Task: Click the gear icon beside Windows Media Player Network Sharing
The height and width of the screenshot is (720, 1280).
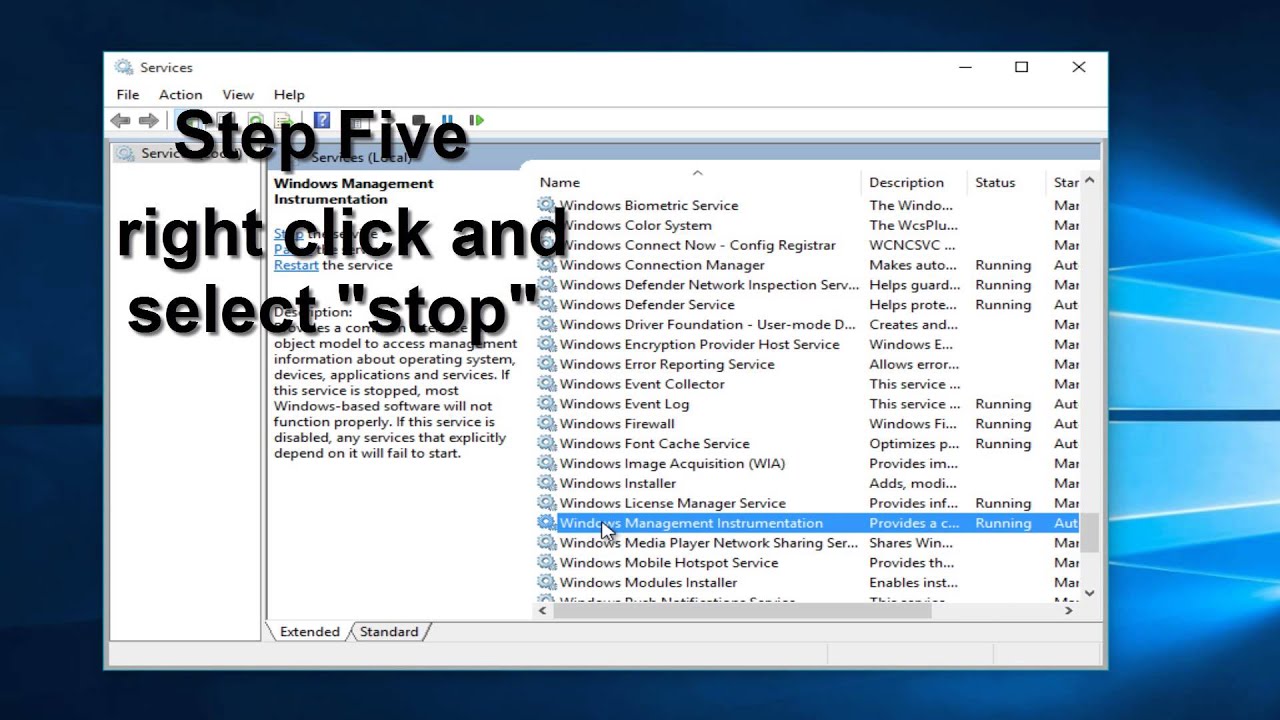Action: tap(546, 543)
